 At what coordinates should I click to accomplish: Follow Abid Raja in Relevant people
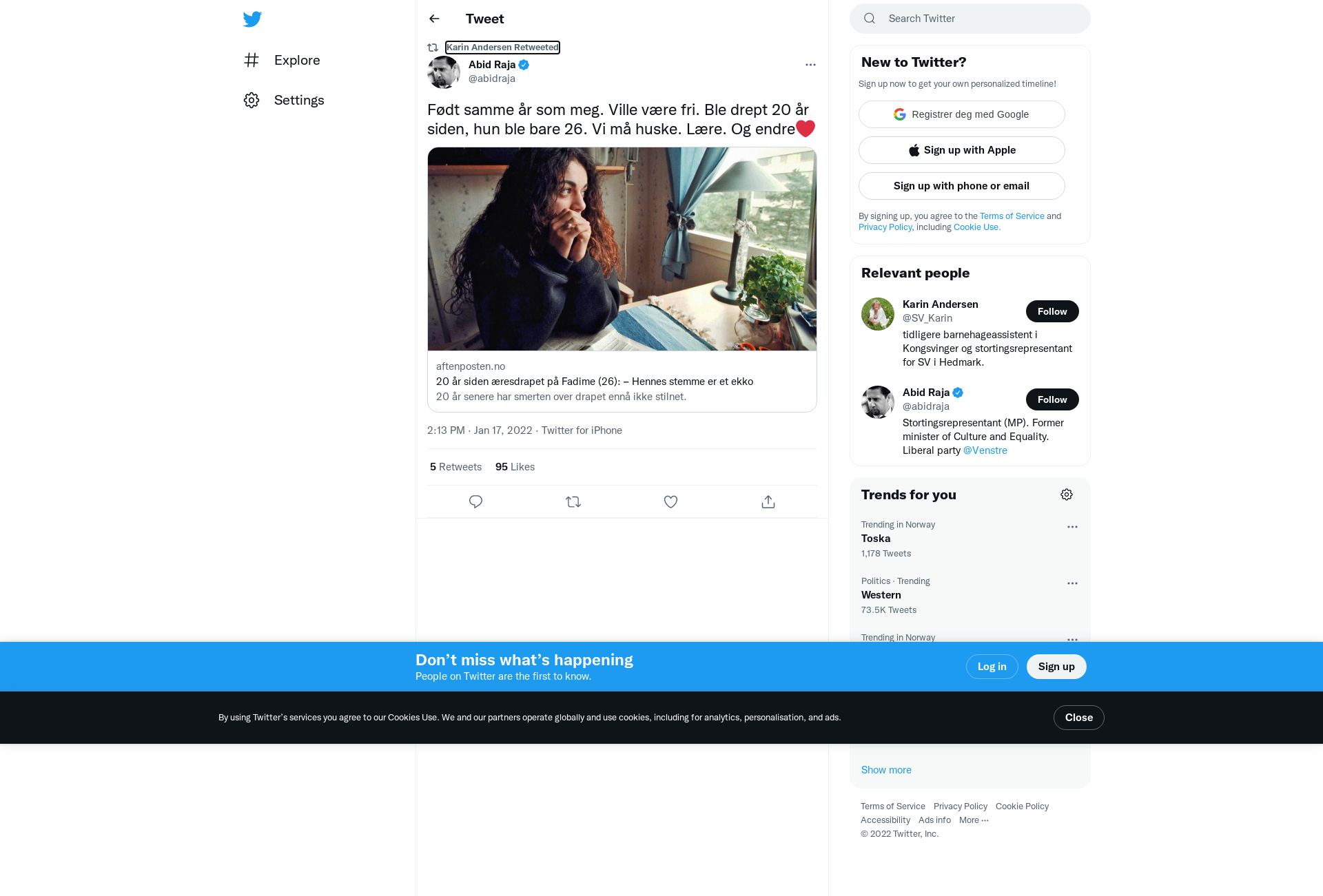point(1052,399)
